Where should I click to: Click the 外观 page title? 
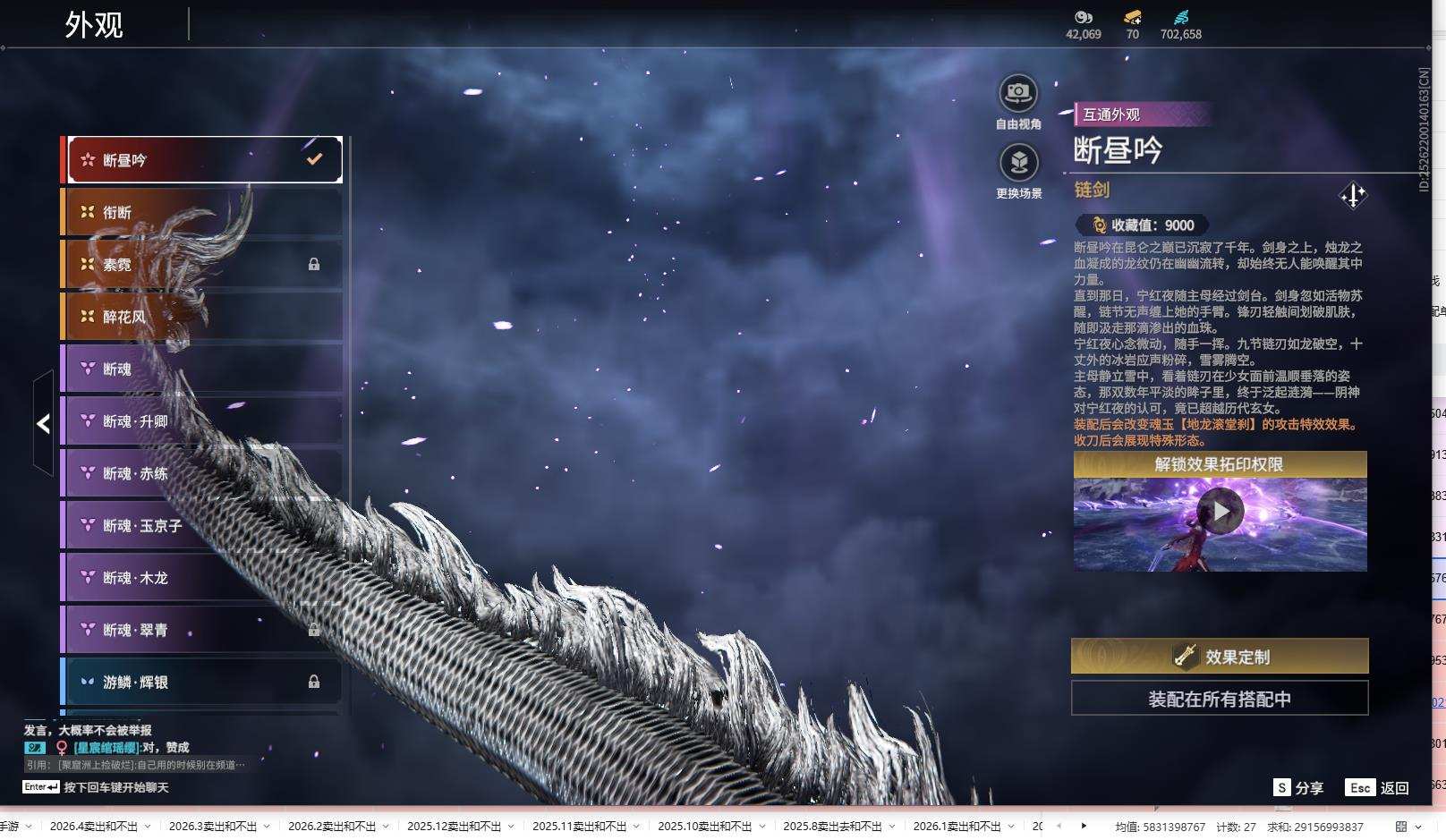93,24
